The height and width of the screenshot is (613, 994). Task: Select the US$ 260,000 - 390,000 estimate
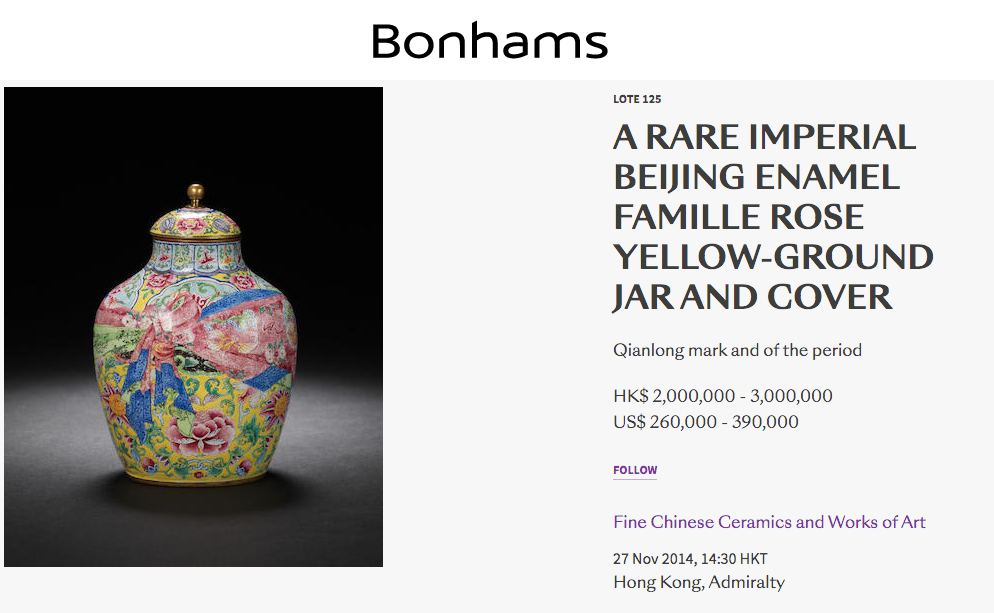click(x=706, y=422)
